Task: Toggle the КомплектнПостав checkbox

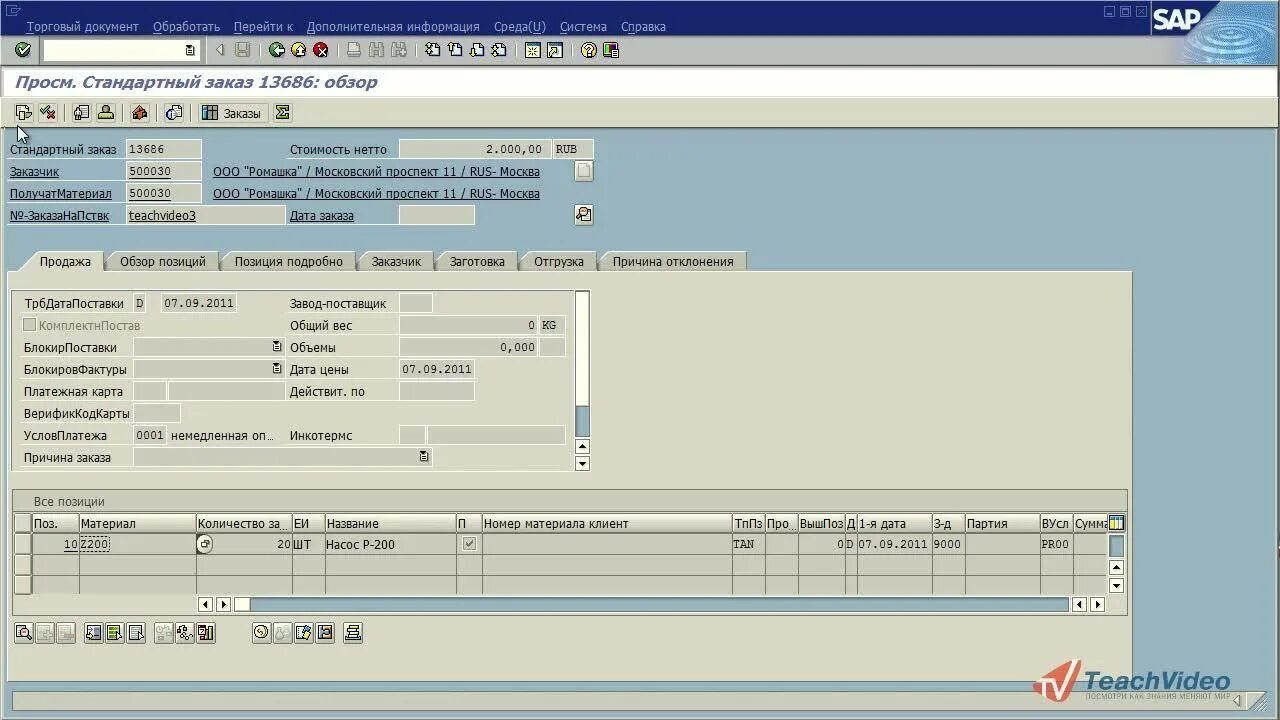Action: click(x=30, y=325)
